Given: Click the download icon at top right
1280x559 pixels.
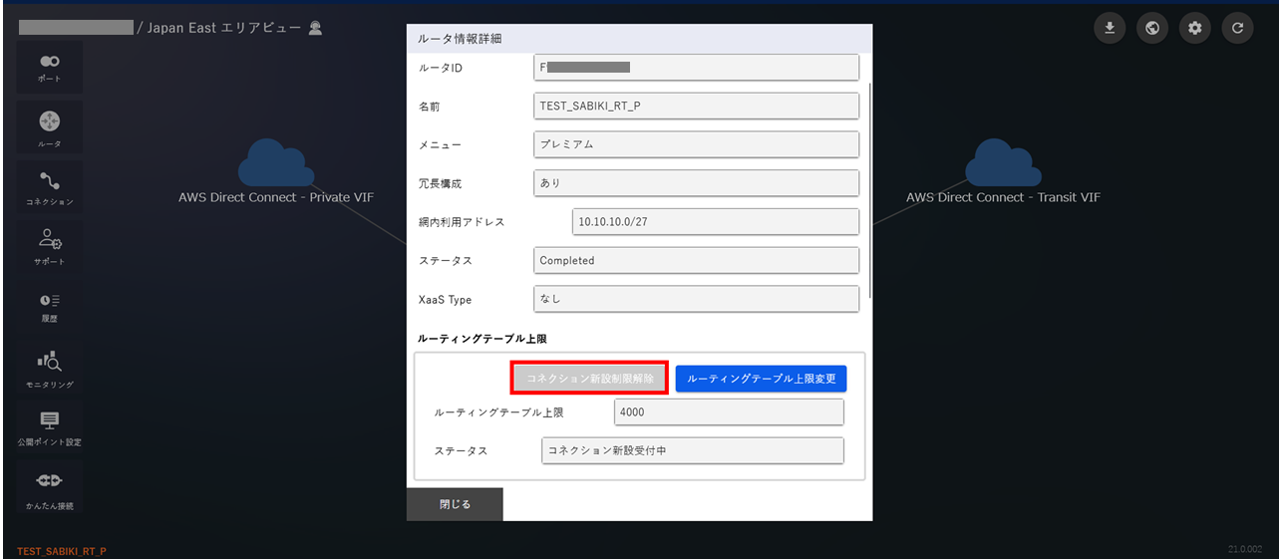Looking at the screenshot, I should click(1109, 28).
